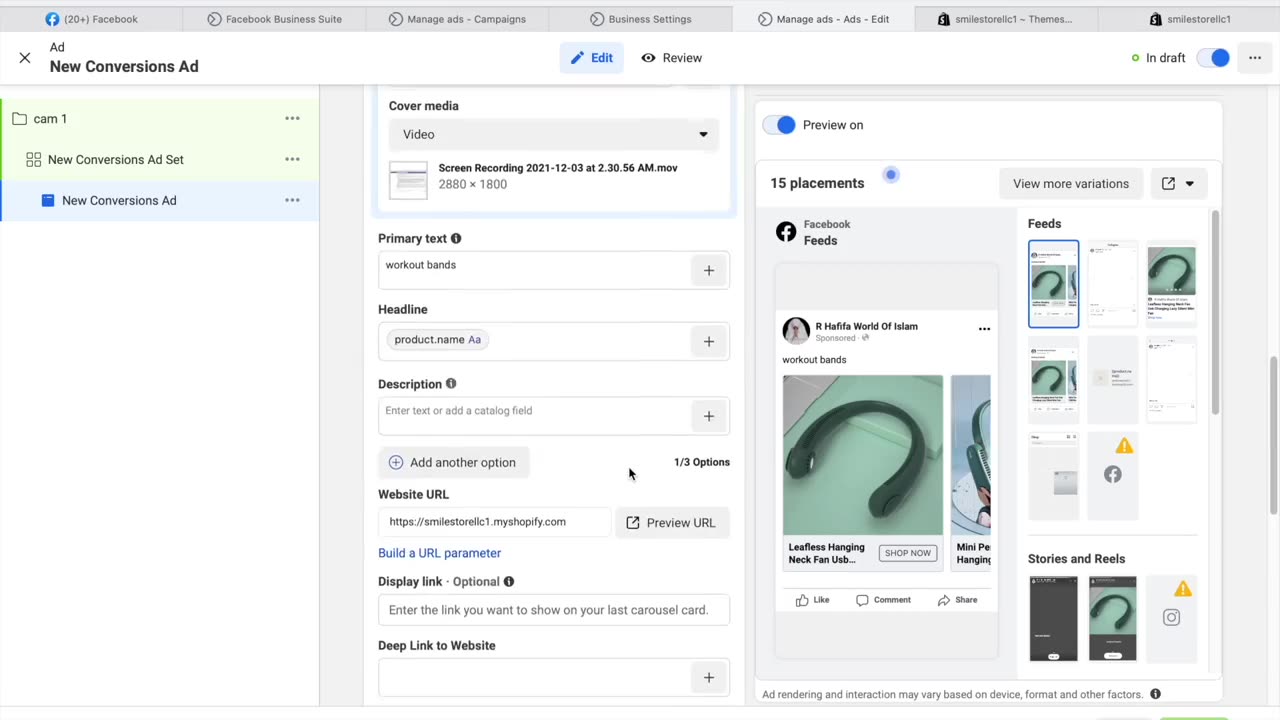Click the info icon next to Display link

509,582
